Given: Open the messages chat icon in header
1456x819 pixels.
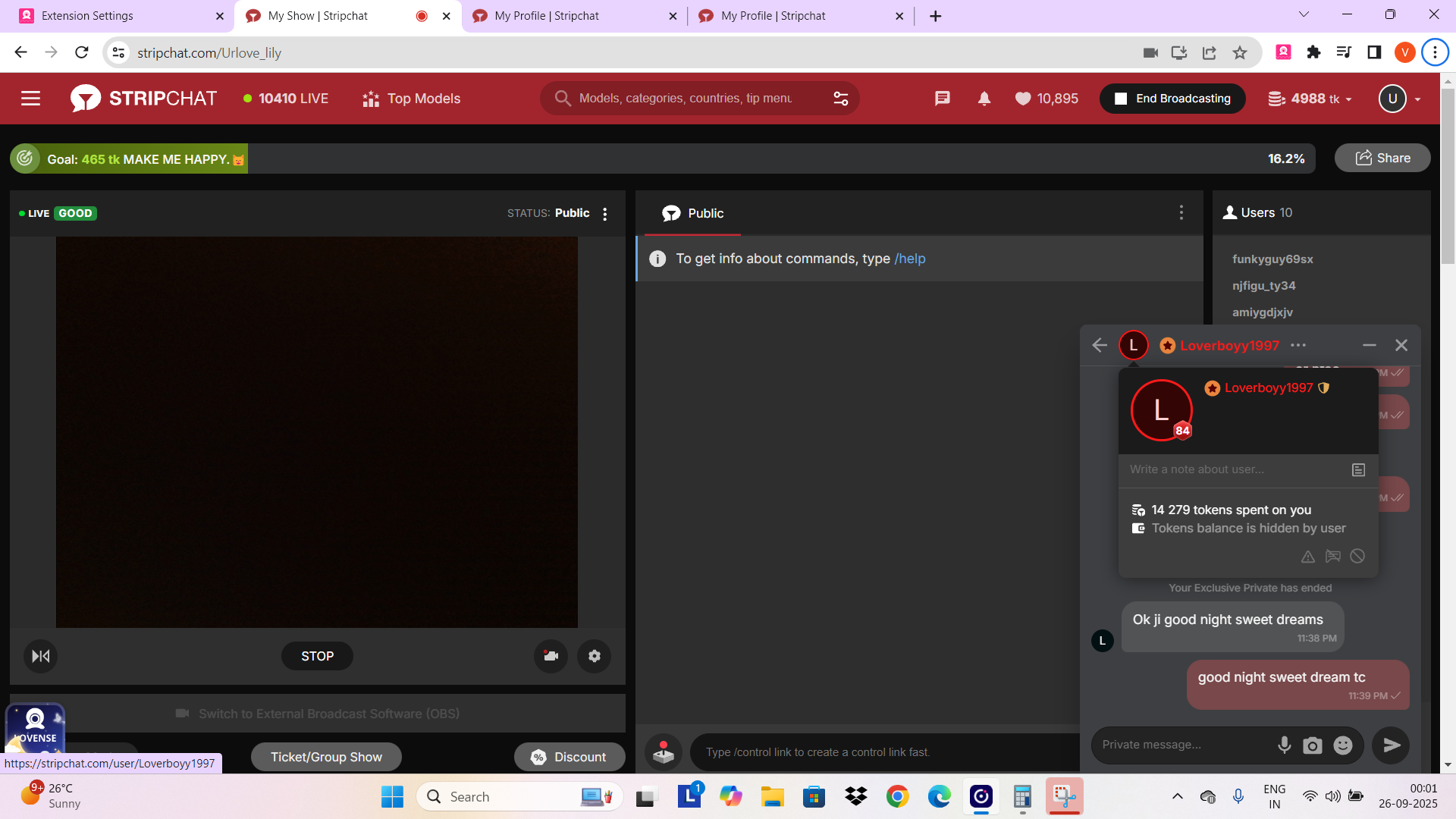Looking at the screenshot, I should point(942,99).
